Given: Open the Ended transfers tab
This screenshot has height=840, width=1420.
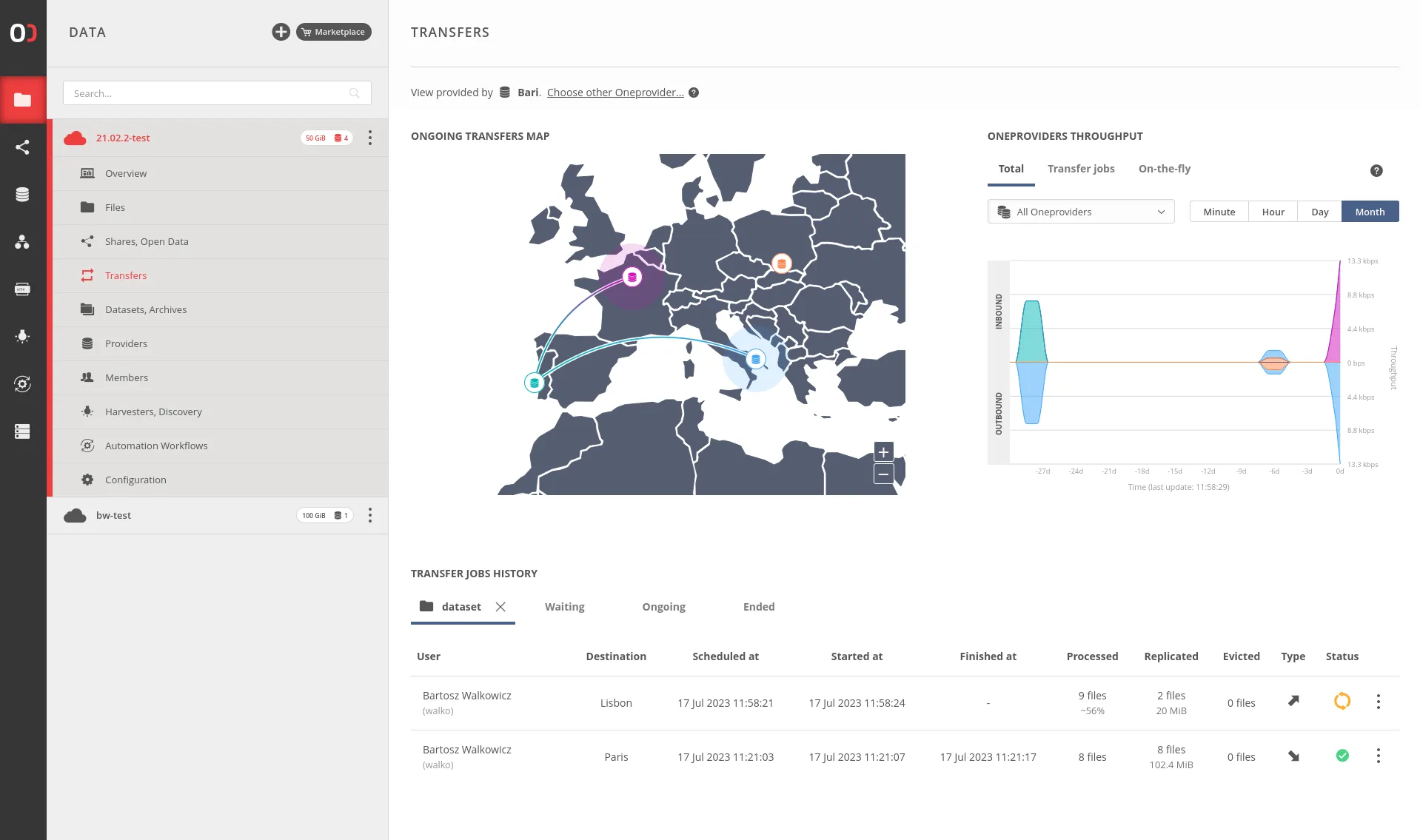Looking at the screenshot, I should 758,607.
